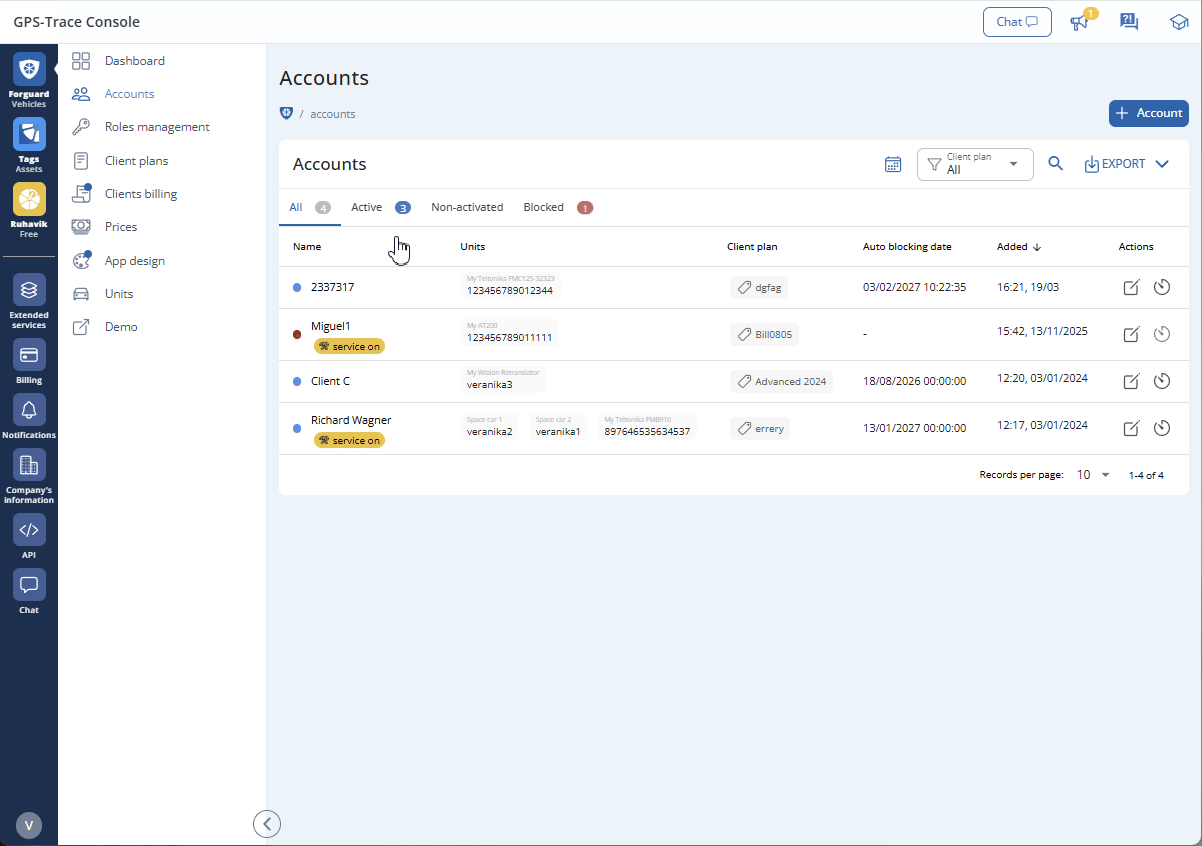Click the shield home breadcrumb icon
Viewport: 1202px width, 846px height.
(286, 113)
